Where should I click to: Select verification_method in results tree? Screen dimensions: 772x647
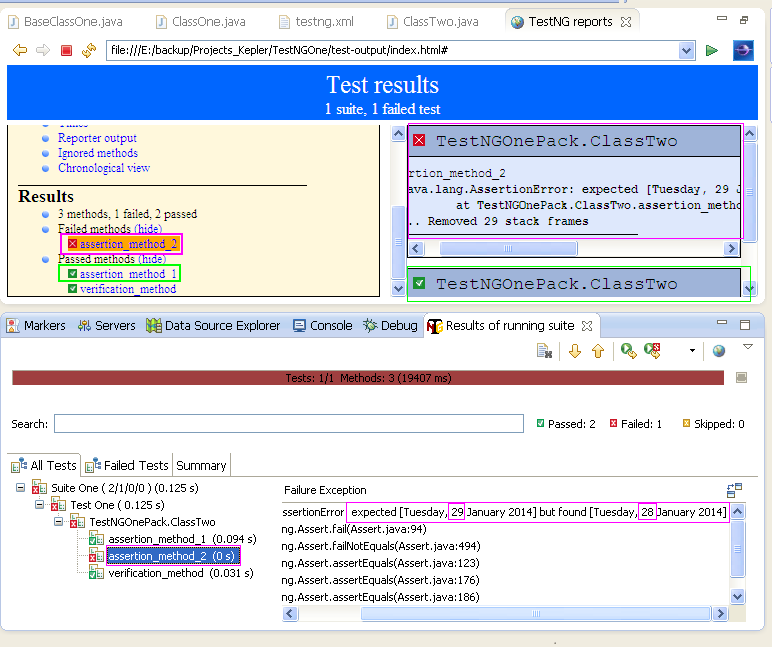point(171,573)
